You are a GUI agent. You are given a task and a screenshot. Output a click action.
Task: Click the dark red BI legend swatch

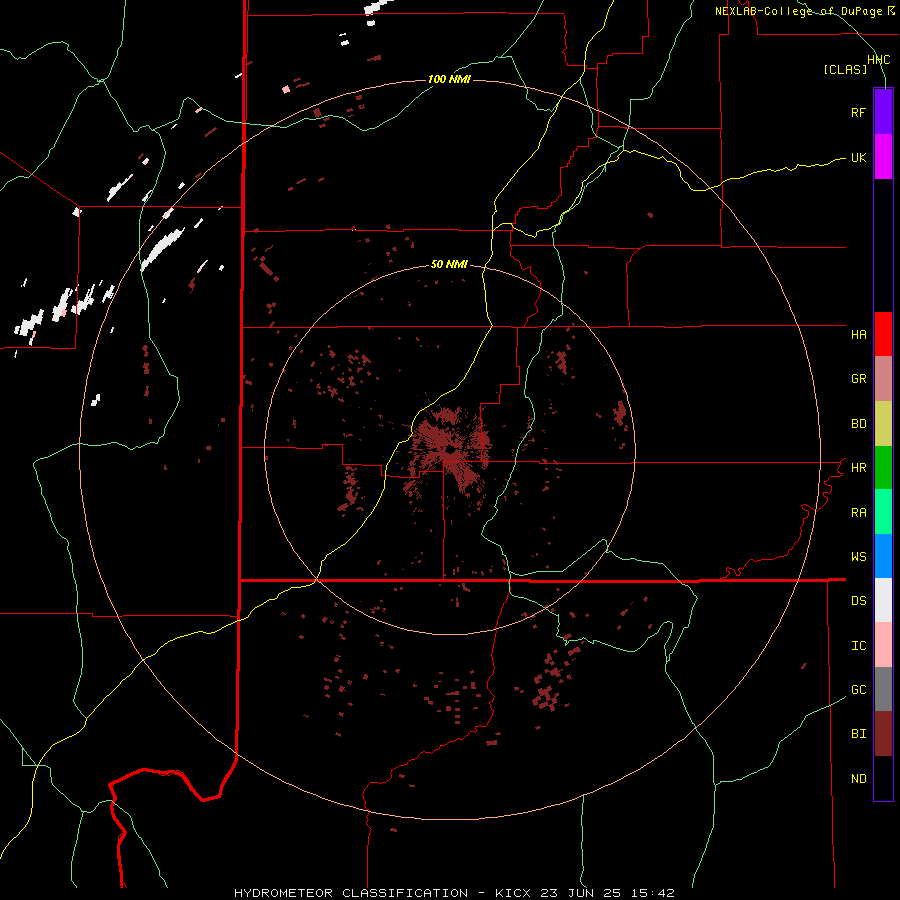click(883, 734)
